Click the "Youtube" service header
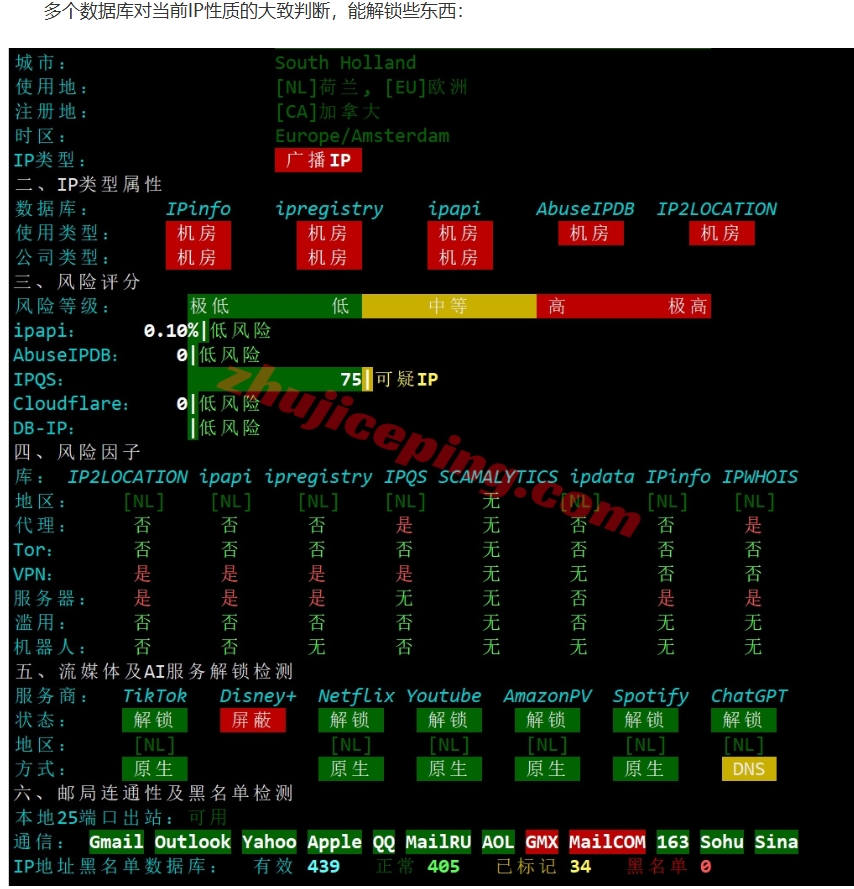The height and width of the screenshot is (889, 854). tap(443, 696)
